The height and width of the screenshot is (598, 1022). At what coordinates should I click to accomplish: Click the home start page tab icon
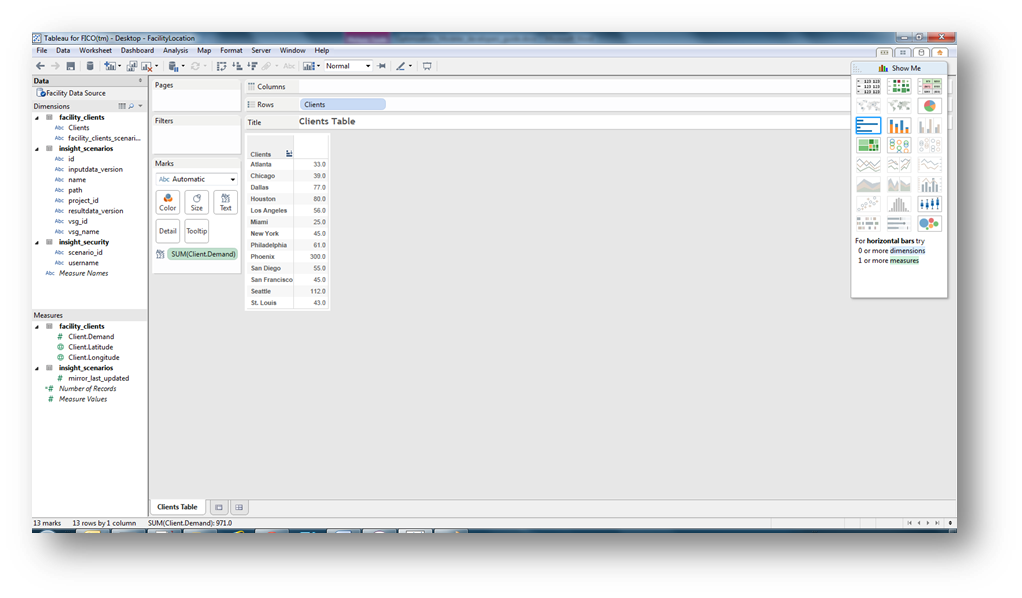pyautogui.click(x=939, y=52)
